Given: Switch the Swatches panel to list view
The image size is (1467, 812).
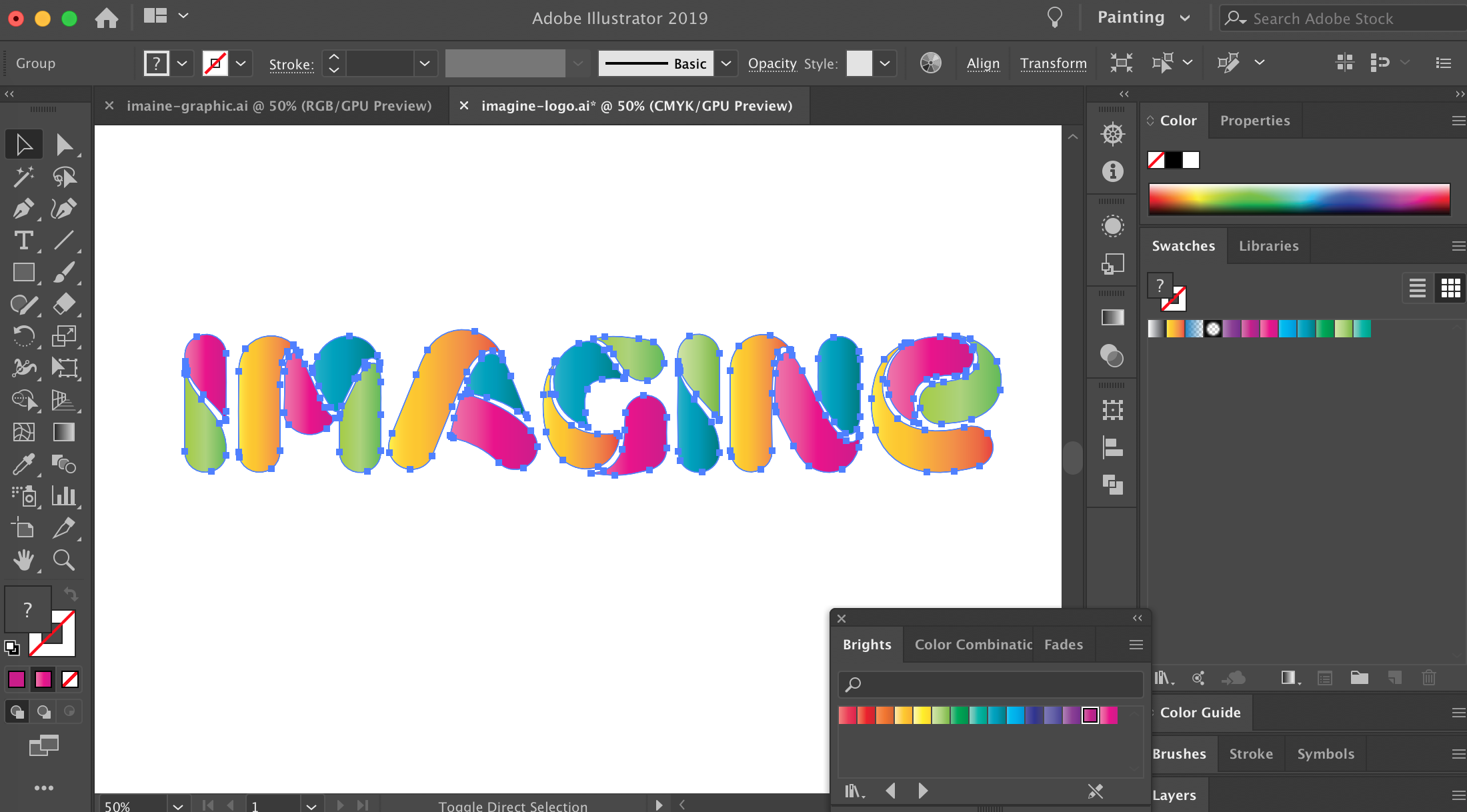Looking at the screenshot, I should [1418, 287].
